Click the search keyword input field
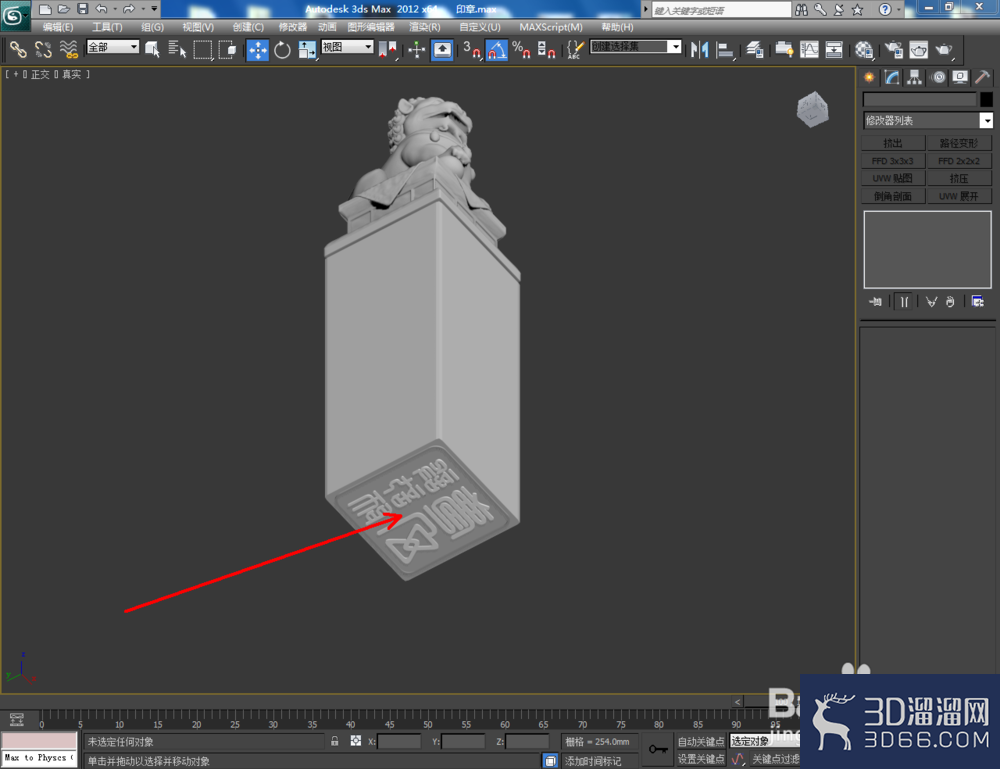The image size is (1000, 769). pyautogui.click(x=721, y=10)
